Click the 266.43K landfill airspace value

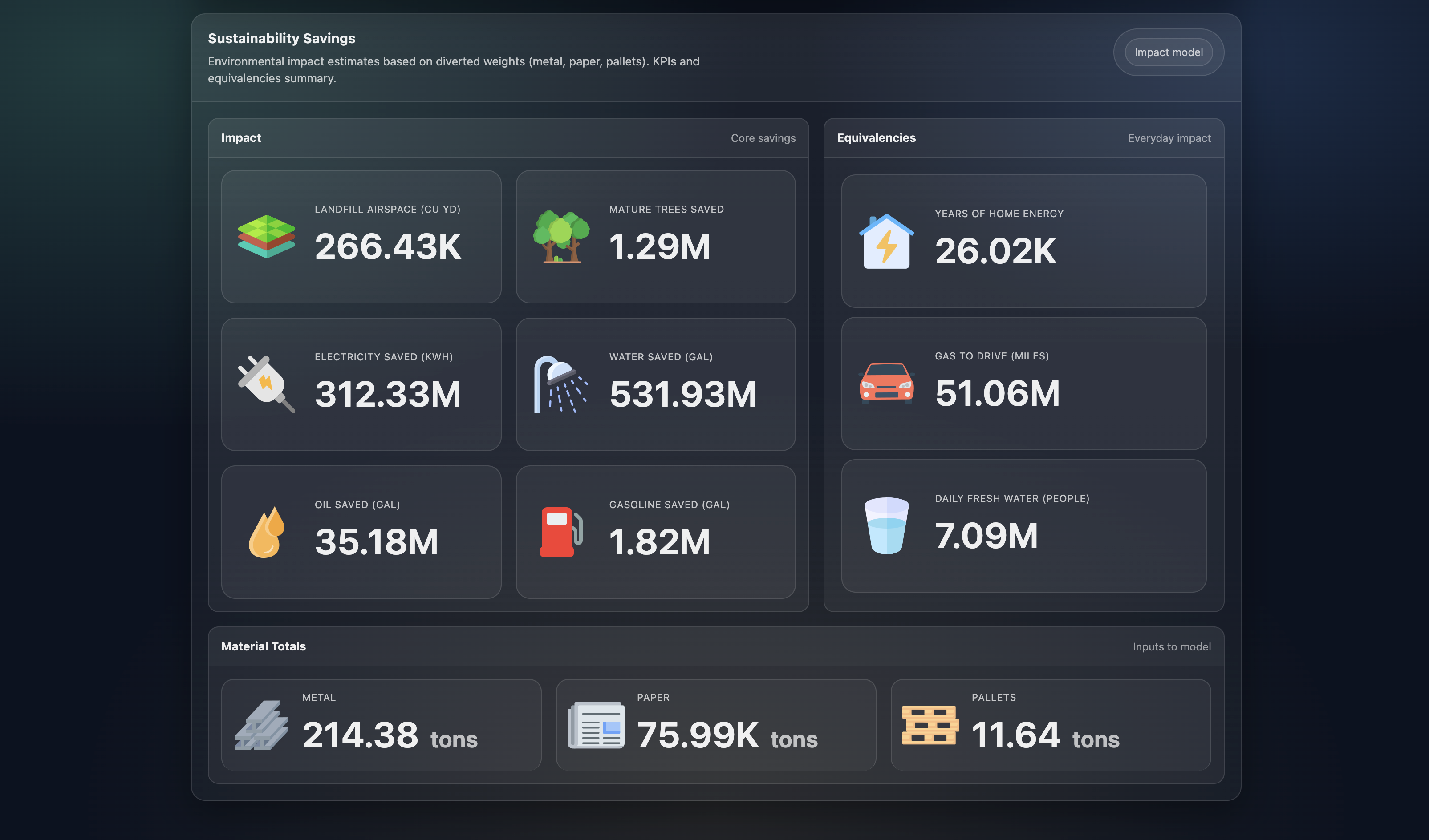pyautogui.click(x=388, y=246)
